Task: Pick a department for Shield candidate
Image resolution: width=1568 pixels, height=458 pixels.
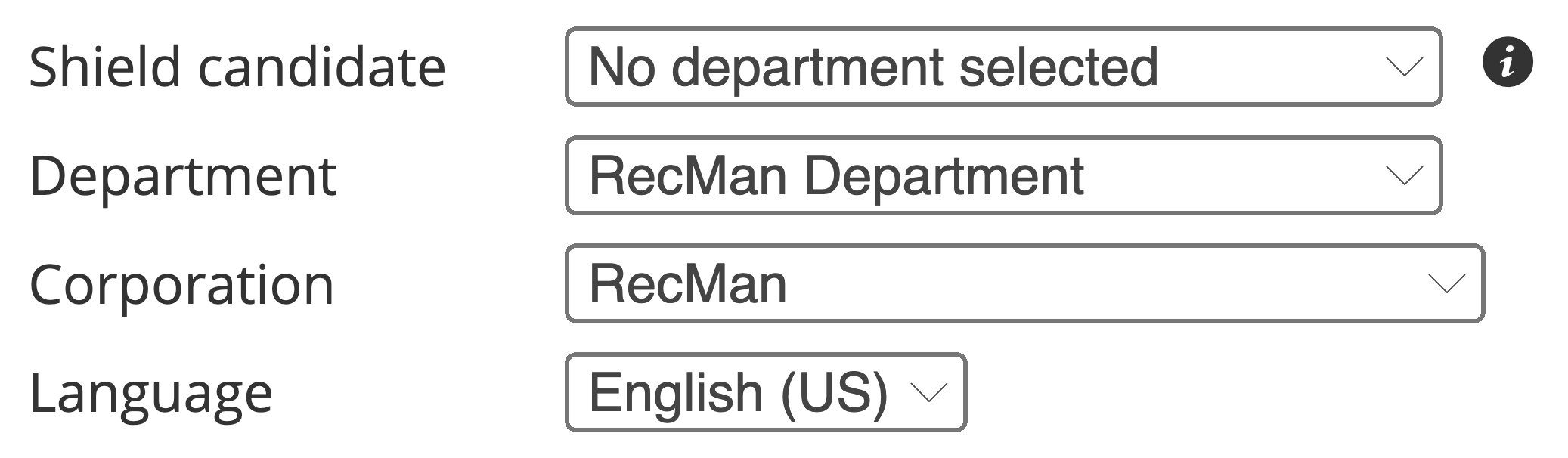Action: 1003,67
